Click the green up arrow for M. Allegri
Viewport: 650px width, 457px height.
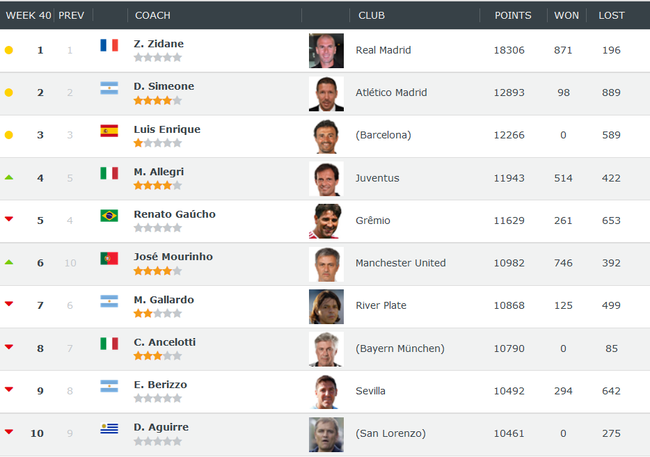[9, 177]
